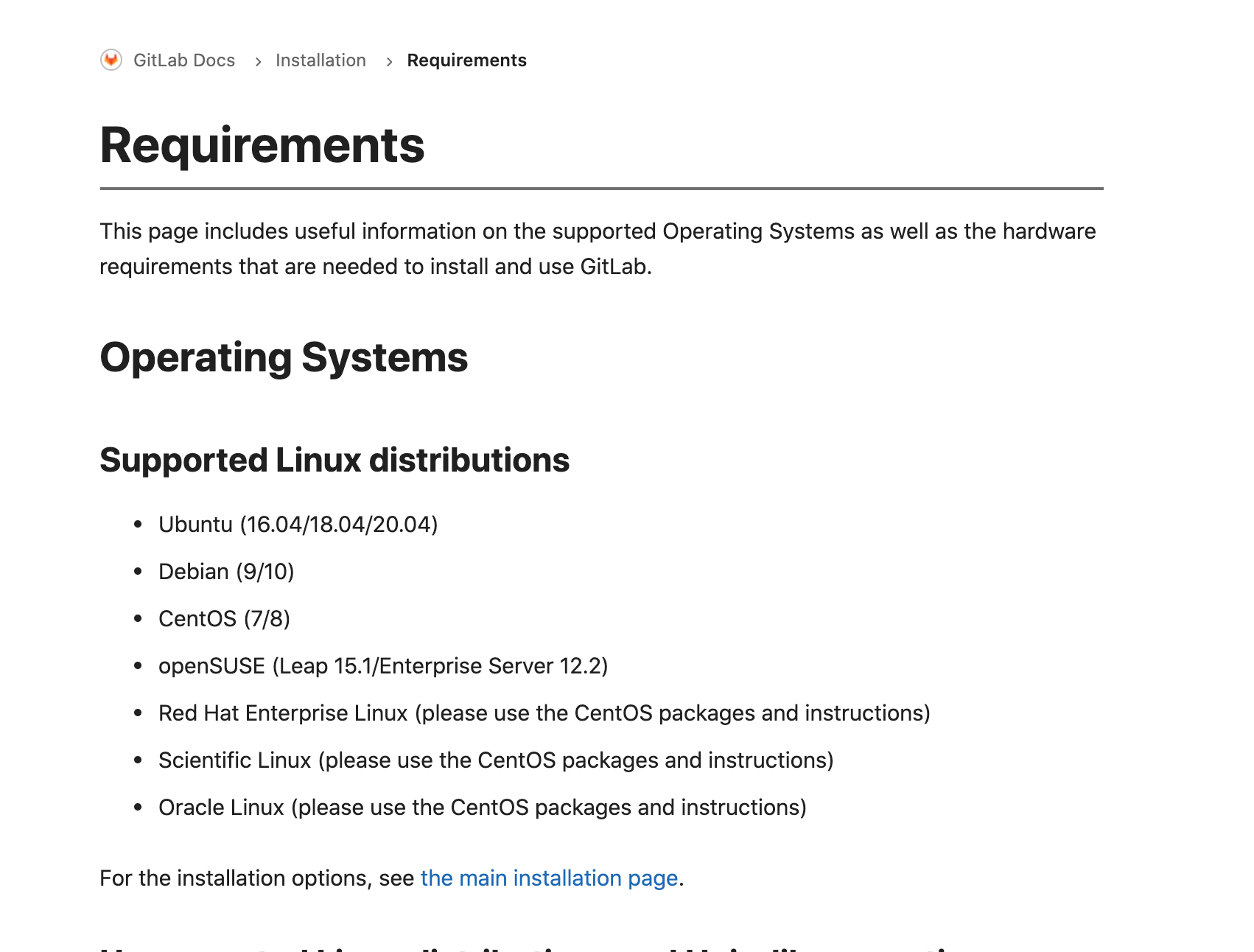1254x952 pixels.
Task: Click the chevron after GitLab Docs
Action: click(258, 62)
